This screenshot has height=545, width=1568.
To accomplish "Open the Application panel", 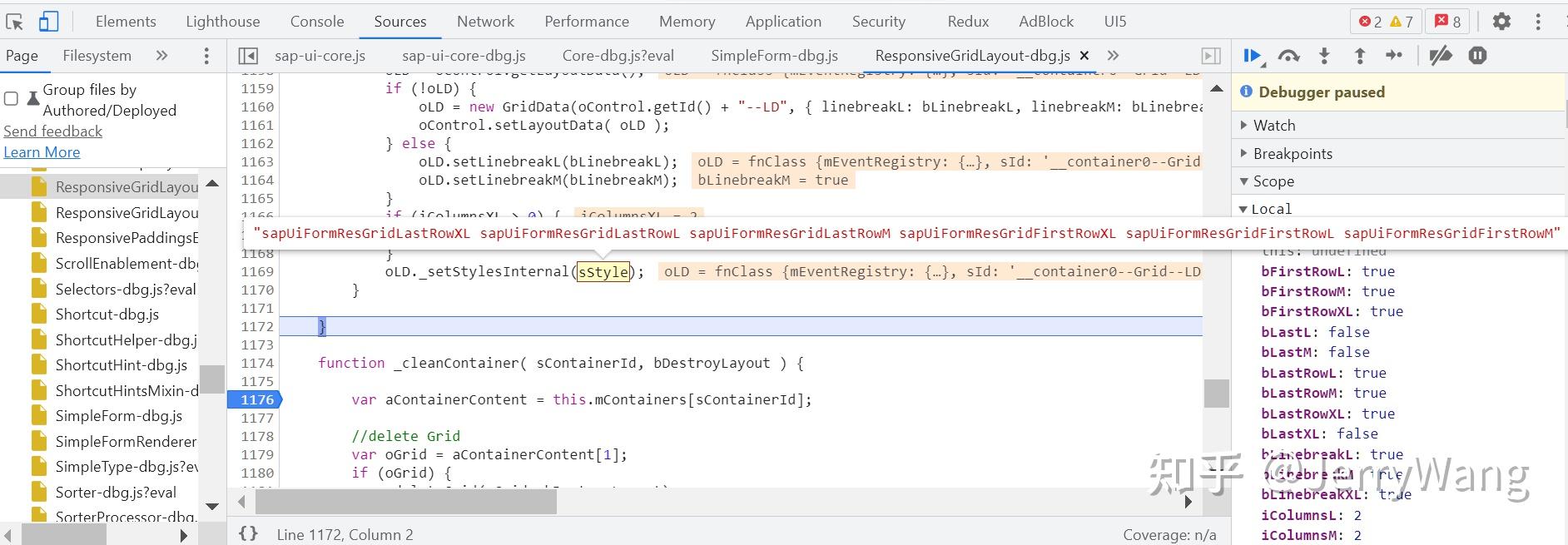I will [783, 22].
